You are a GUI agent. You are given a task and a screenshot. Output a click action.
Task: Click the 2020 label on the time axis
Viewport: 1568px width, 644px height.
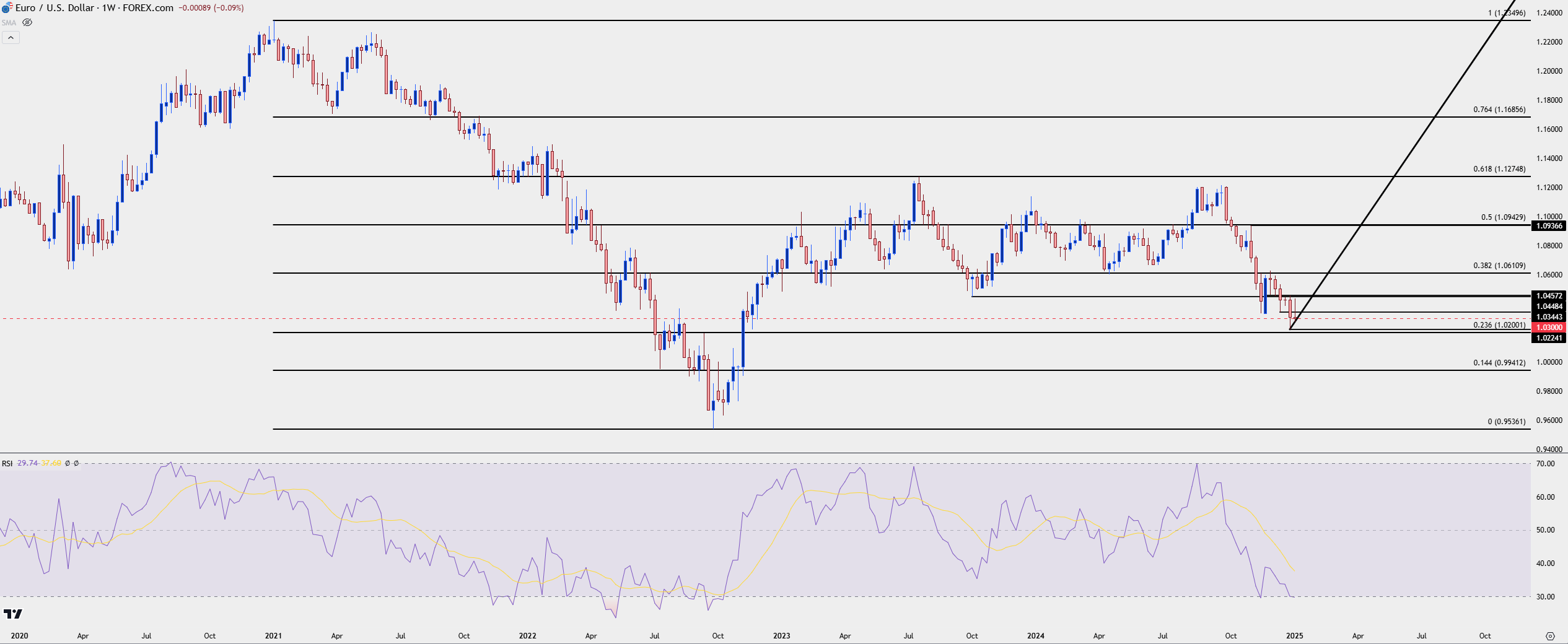coord(19,636)
